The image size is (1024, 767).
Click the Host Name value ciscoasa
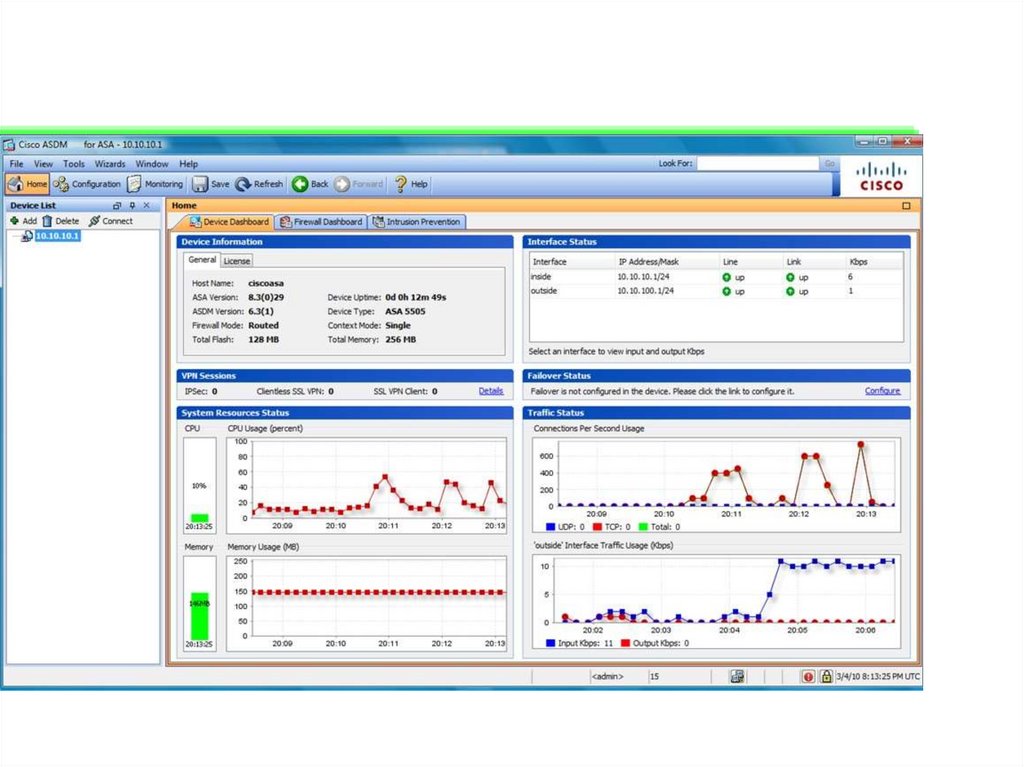[x=266, y=284]
